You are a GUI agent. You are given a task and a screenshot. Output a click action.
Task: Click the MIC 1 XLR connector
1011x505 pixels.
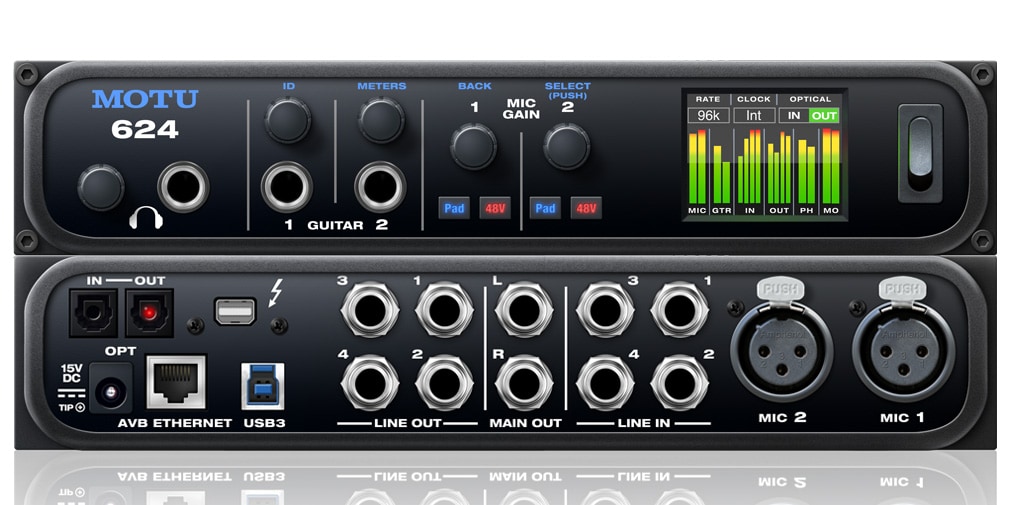[903, 352]
